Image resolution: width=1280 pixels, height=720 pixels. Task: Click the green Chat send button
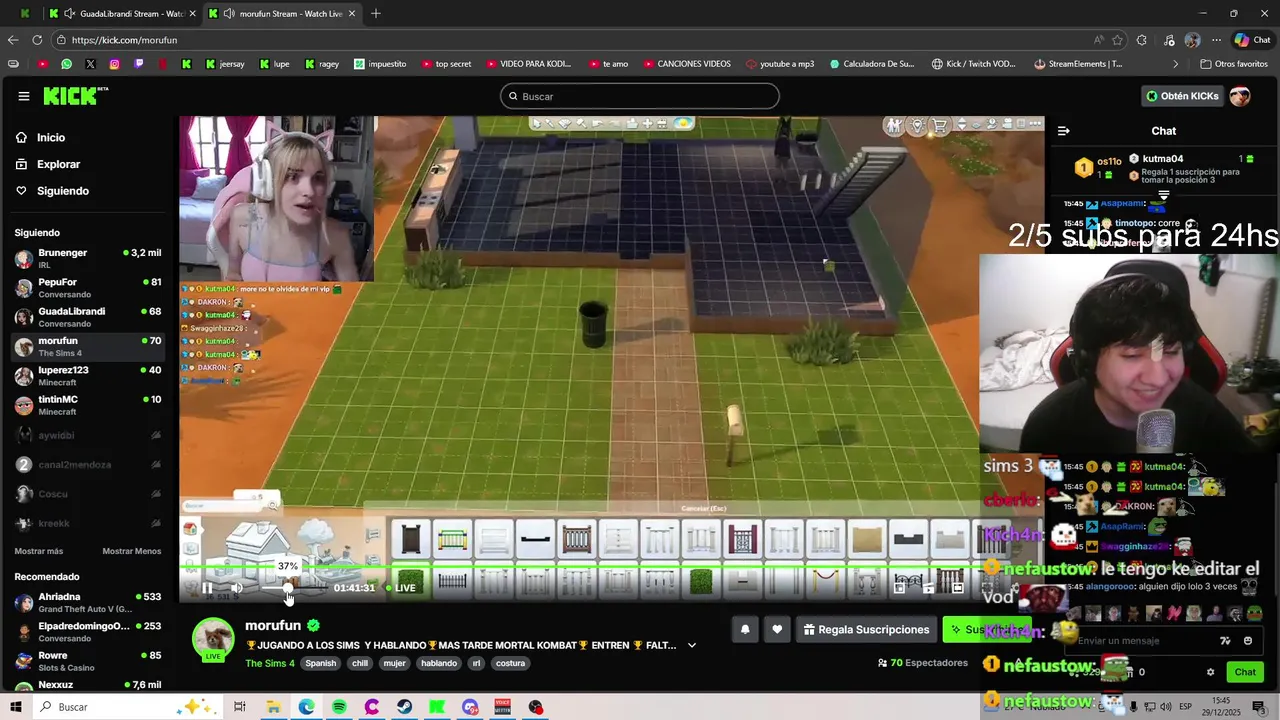click(1245, 672)
